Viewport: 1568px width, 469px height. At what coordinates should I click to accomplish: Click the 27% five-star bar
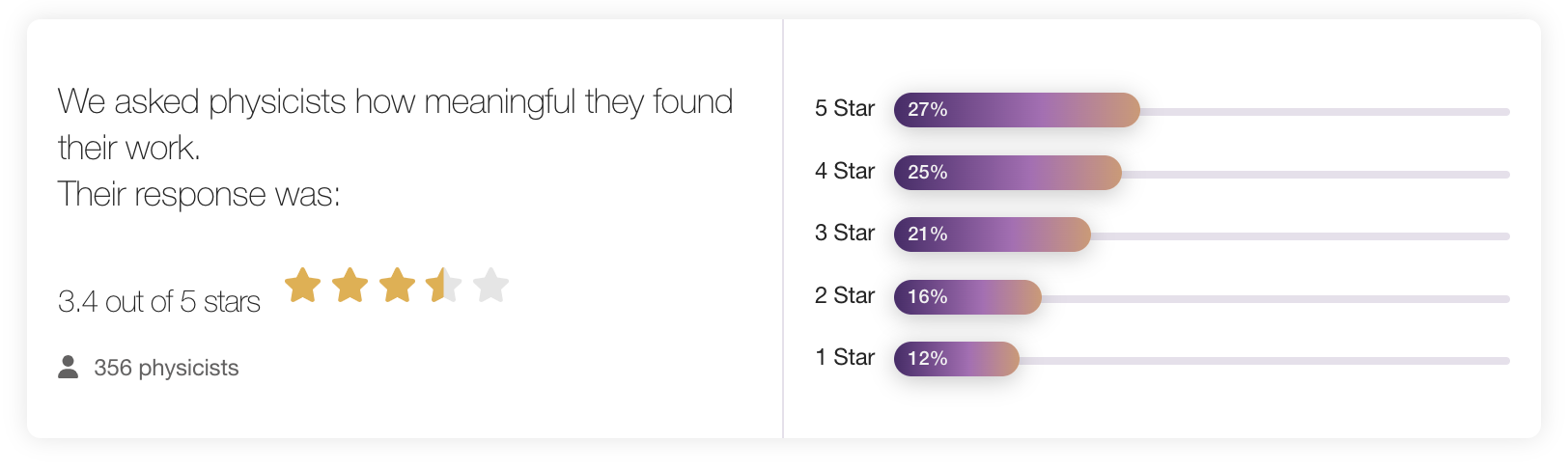(1017, 110)
